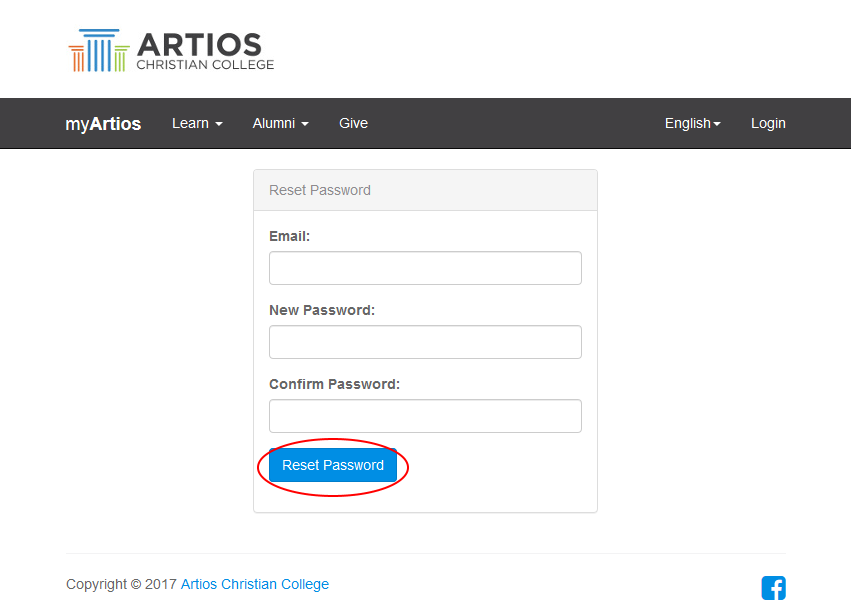Follow the Artios Christian College copyright link
The image size is (851, 603).
[254, 584]
